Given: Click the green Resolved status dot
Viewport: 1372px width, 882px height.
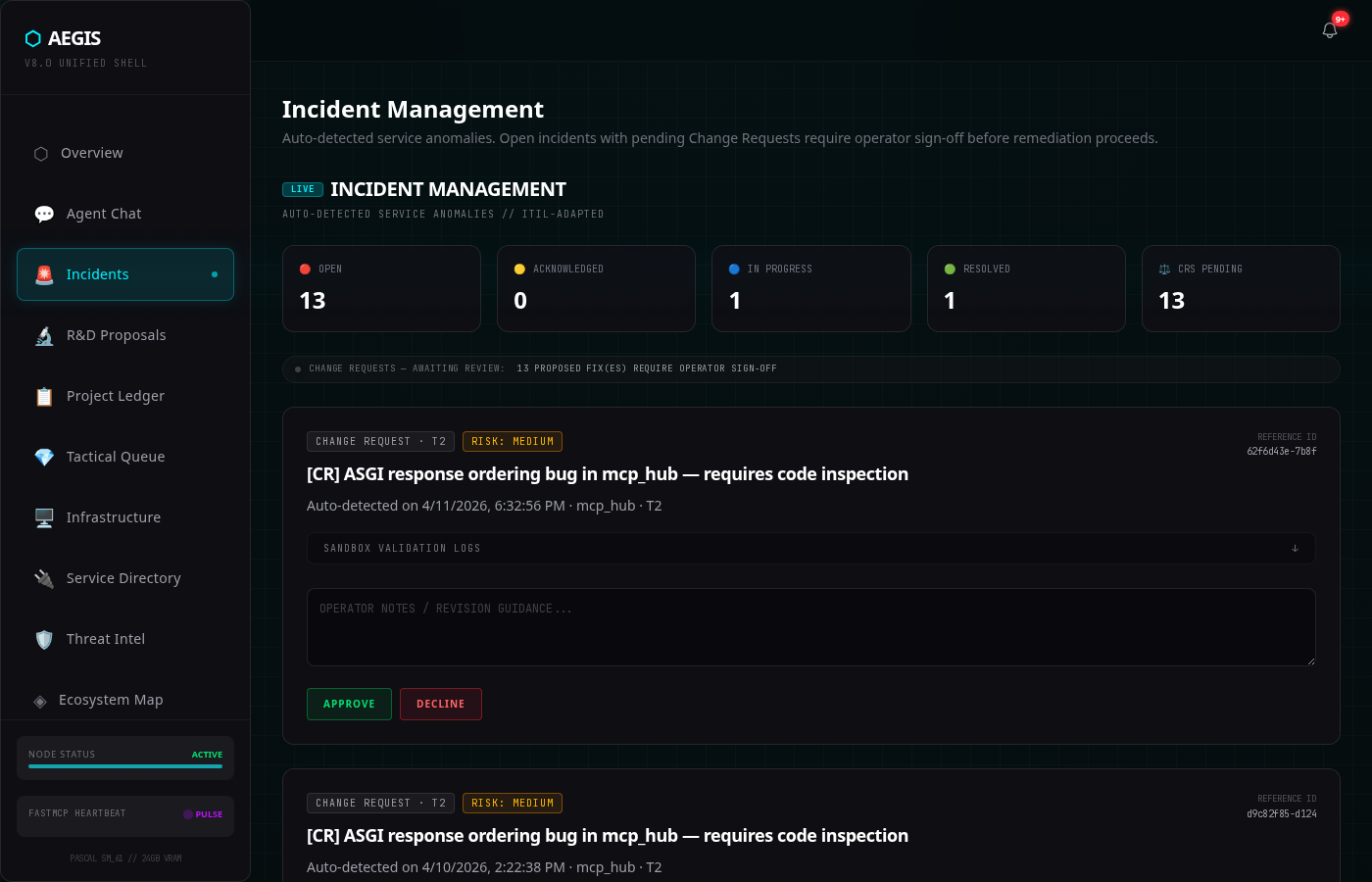Looking at the screenshot, I should coord(950,269).
